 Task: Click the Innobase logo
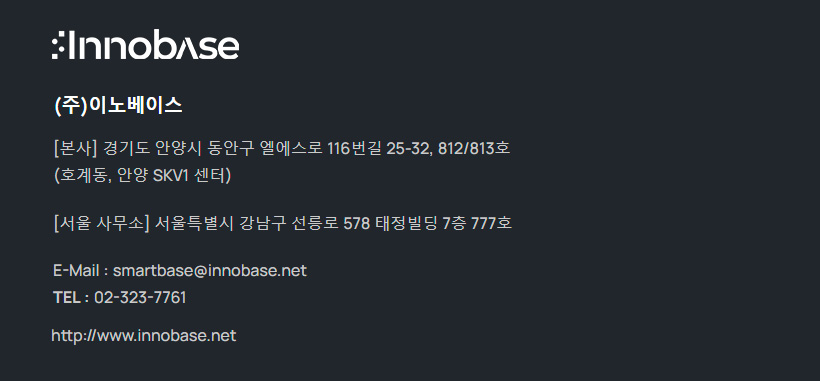click(145, 44)
